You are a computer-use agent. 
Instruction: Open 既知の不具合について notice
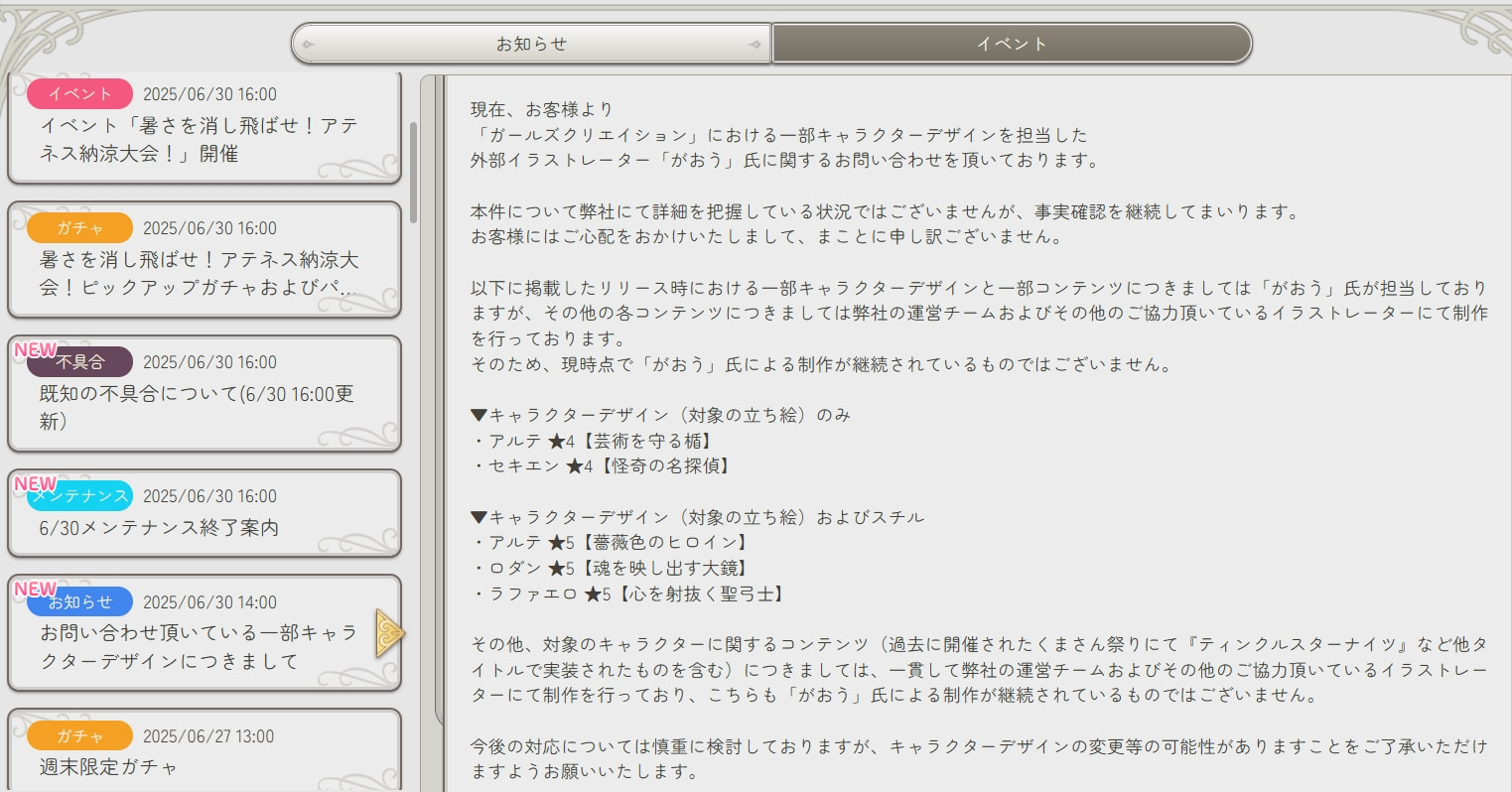[199, 407]
